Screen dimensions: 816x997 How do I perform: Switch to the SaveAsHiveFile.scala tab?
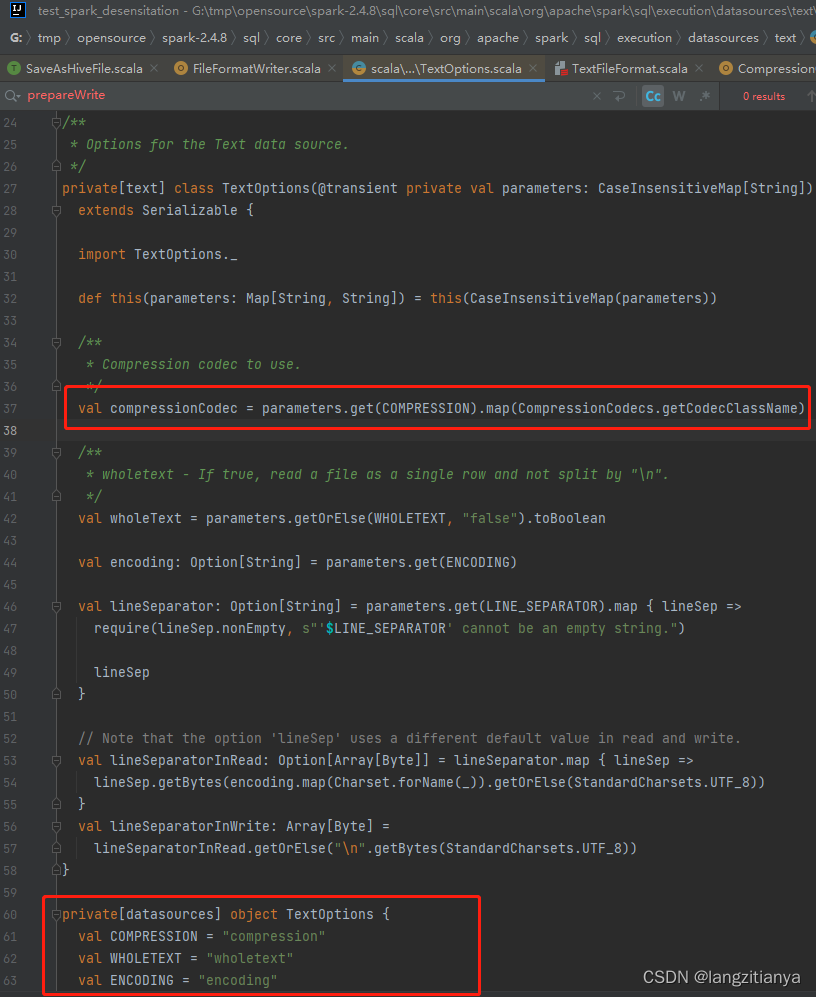pyautogui.click(x=75, y=69)
